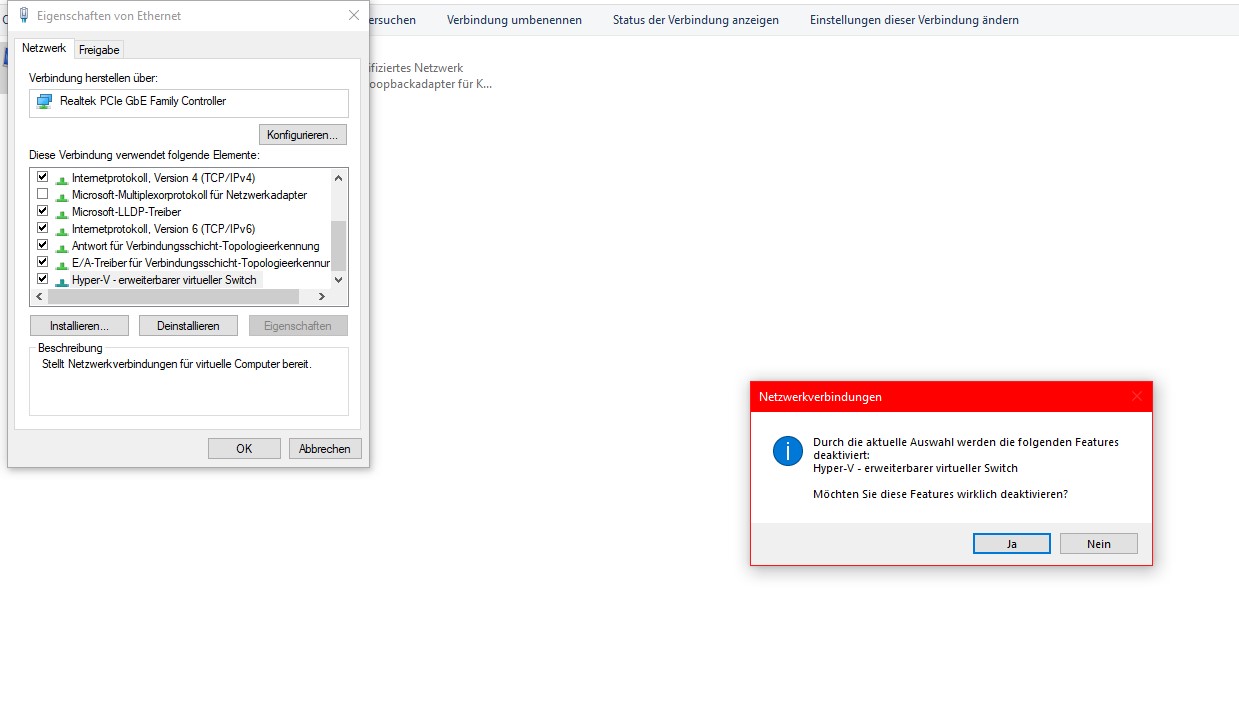Click the horizontal scroll-left arrow in element list

[x=39, y=297]
